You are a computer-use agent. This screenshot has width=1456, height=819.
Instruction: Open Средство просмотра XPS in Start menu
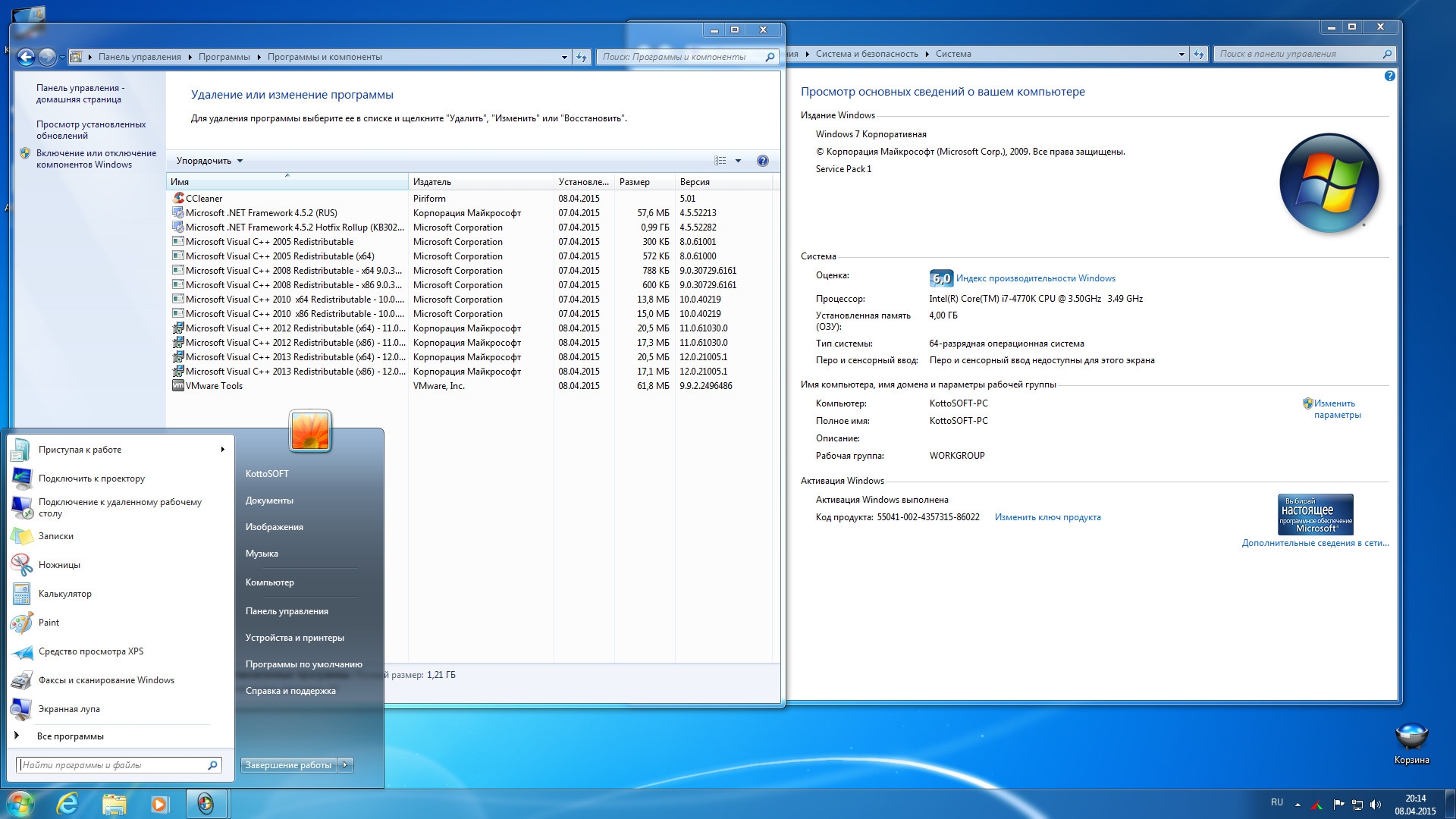pos(118,651)
